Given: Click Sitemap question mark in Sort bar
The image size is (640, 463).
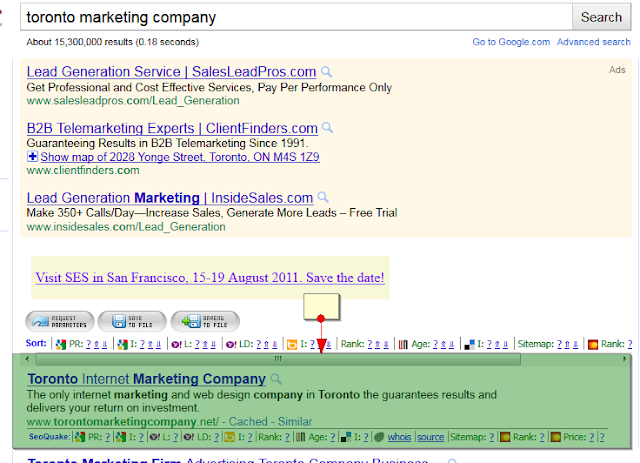Looking at the screenshot, I should [x=559, y=344].
